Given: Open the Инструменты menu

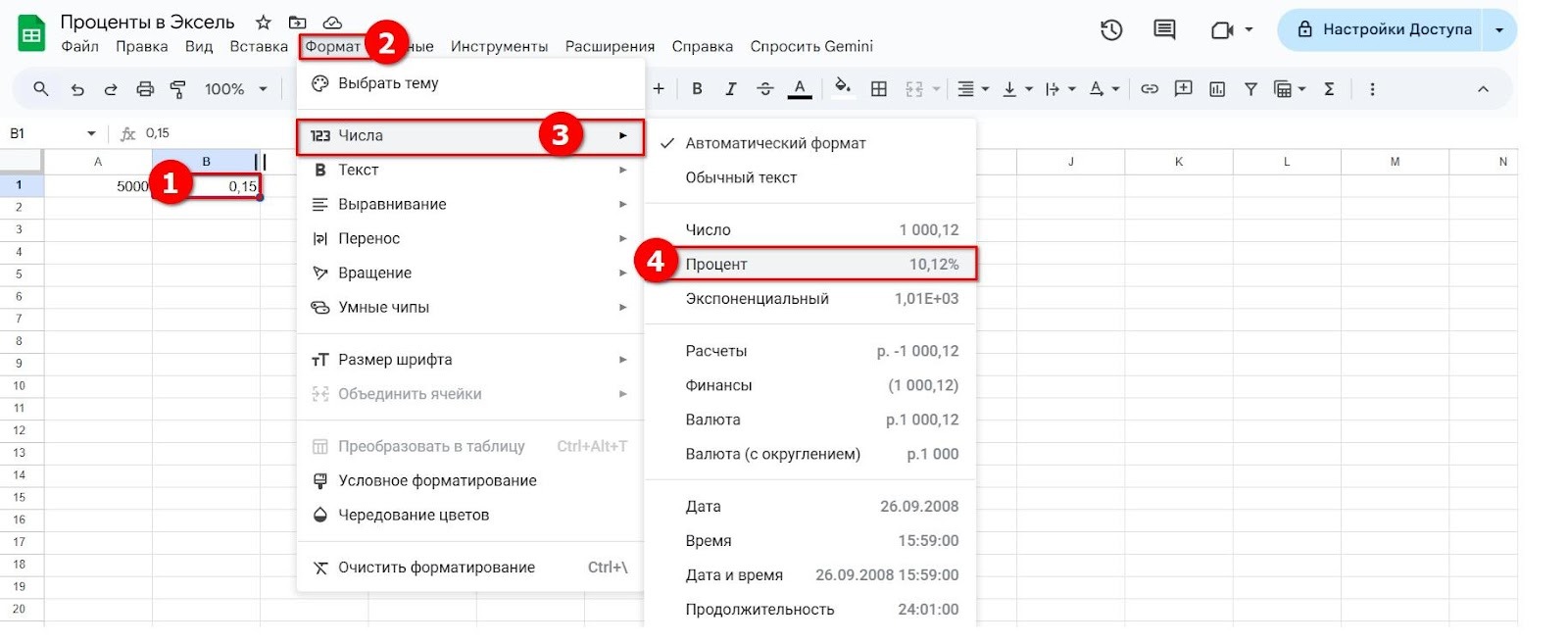Looking at the screenshot, I should pos(499,46).
